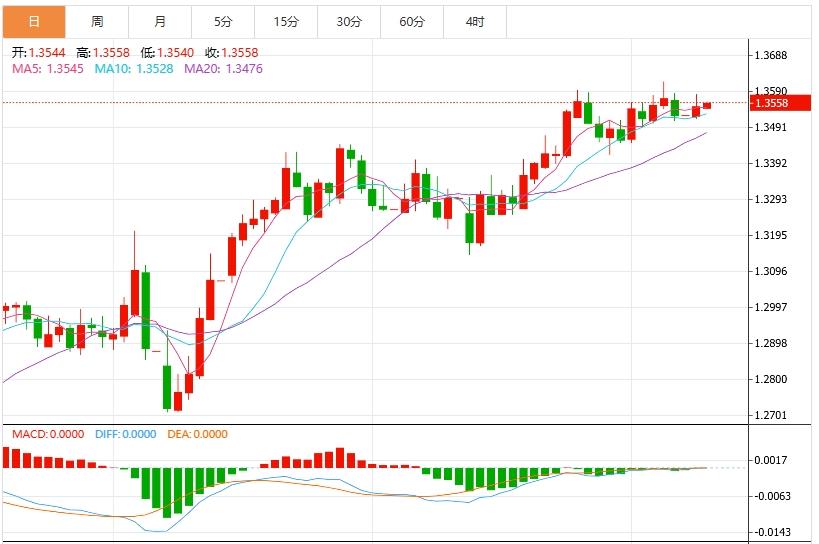The image size is (819, 544).
Task: Select the 15分 interval tab
Action: pos(286,21)
